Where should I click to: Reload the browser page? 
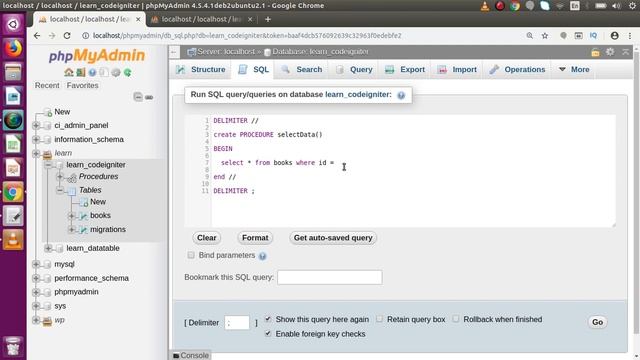[67, 36]
